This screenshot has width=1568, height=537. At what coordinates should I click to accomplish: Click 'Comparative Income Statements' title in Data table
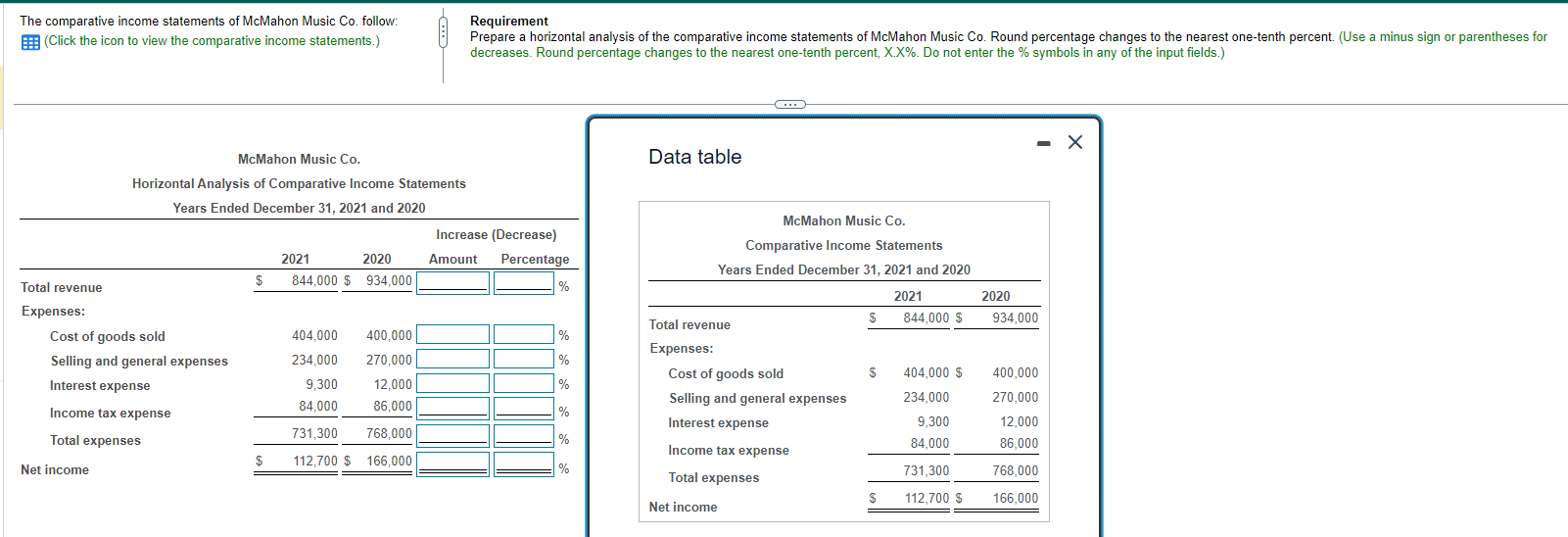click(844, 245)
